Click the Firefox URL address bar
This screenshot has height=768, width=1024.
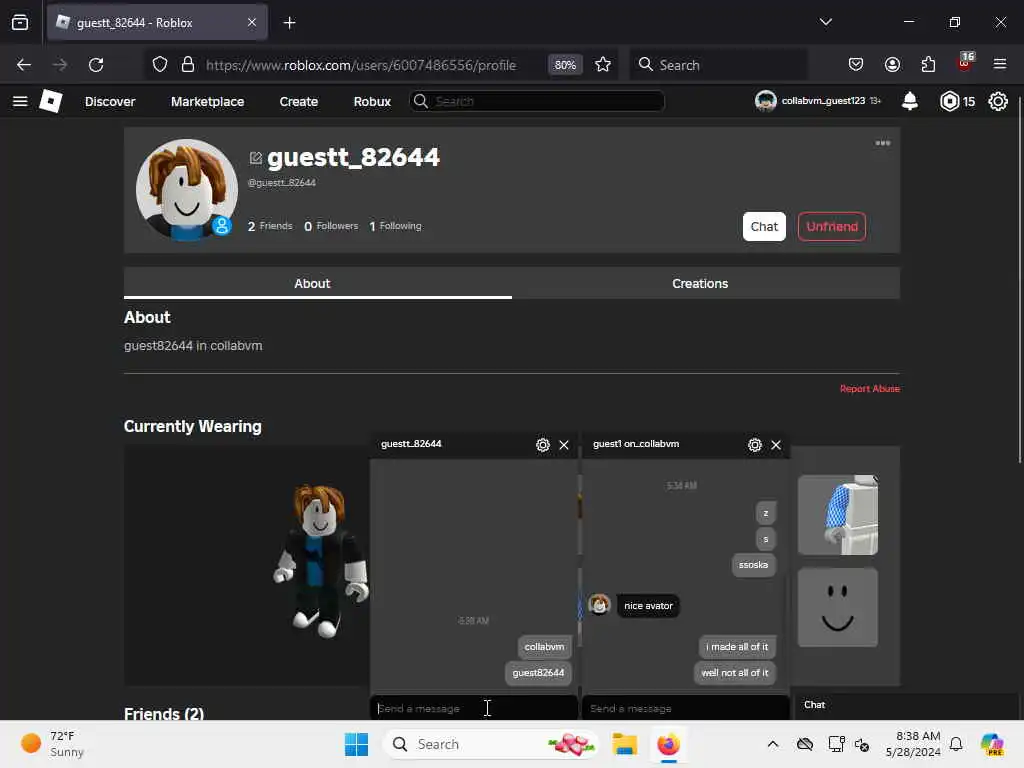(360, 65)
